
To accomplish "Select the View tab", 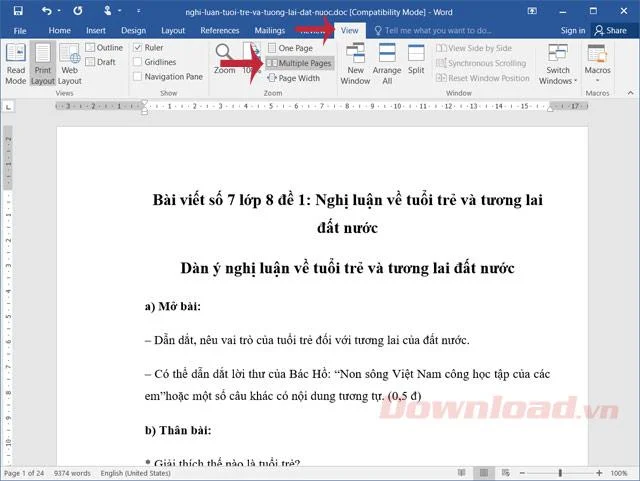I will (350, 31).
